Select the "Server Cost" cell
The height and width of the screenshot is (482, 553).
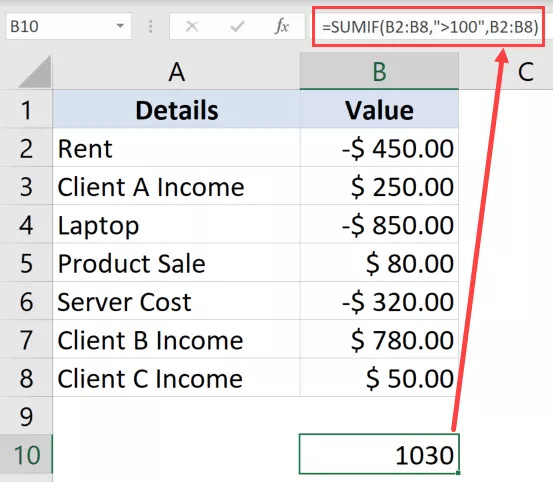click(x=176, y=301)
